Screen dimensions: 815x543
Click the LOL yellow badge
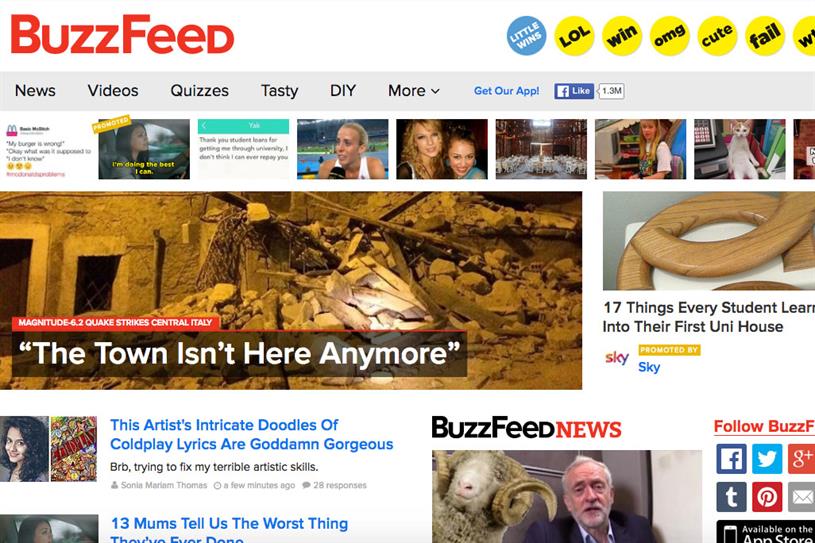[574, 36]
